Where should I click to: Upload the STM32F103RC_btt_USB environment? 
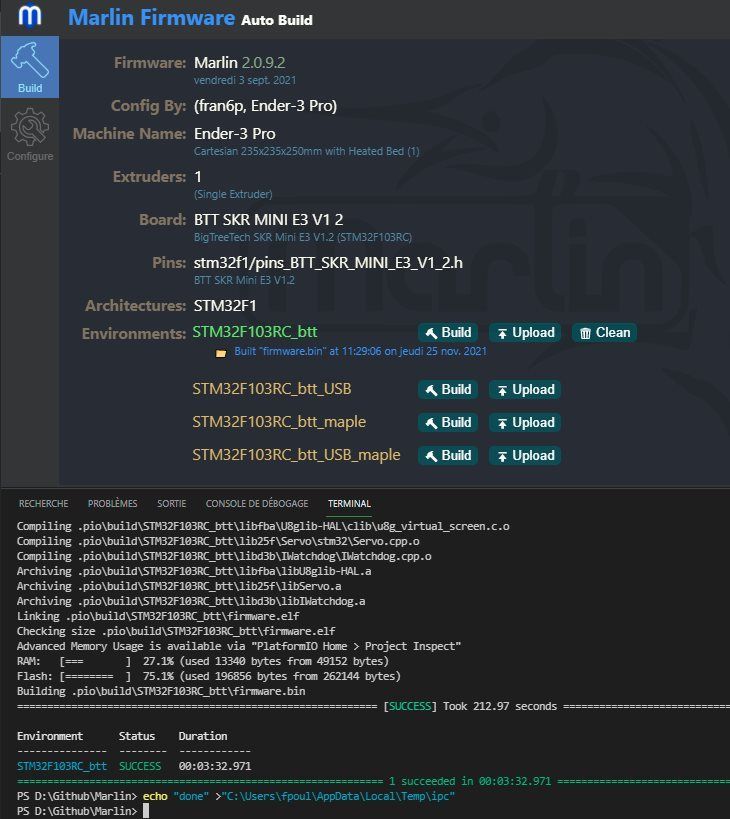click(x=525, y=390)
